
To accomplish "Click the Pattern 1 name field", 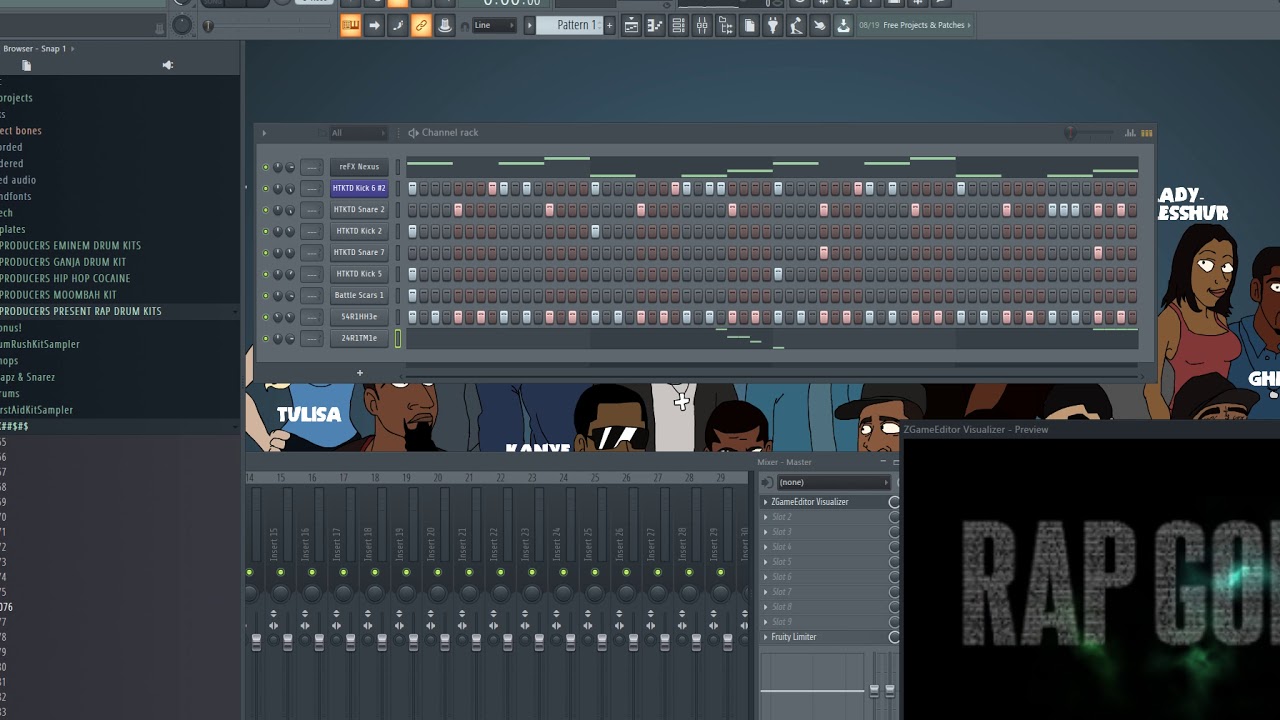I will [570, 25].
